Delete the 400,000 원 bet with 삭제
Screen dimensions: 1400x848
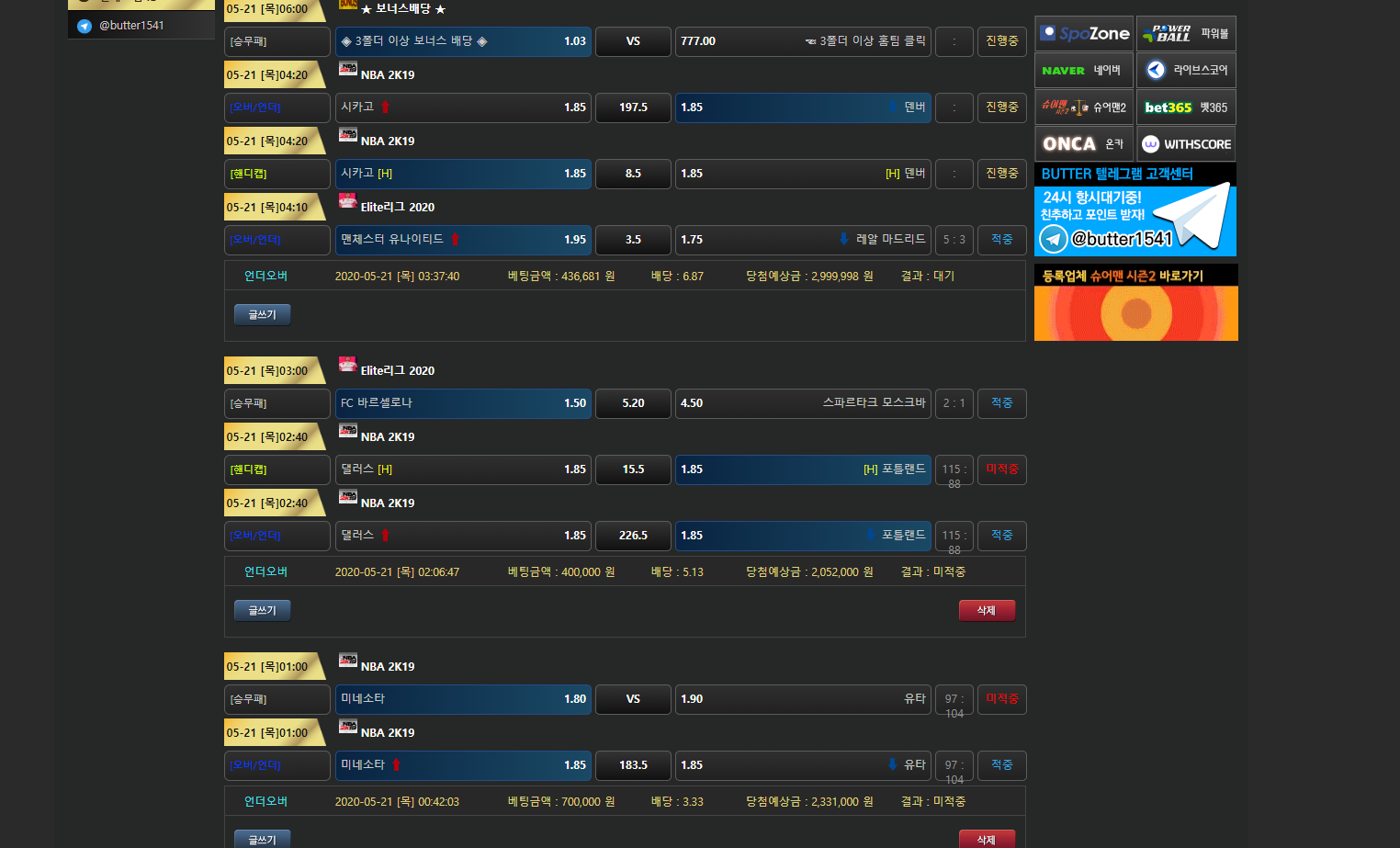[987, 611]
